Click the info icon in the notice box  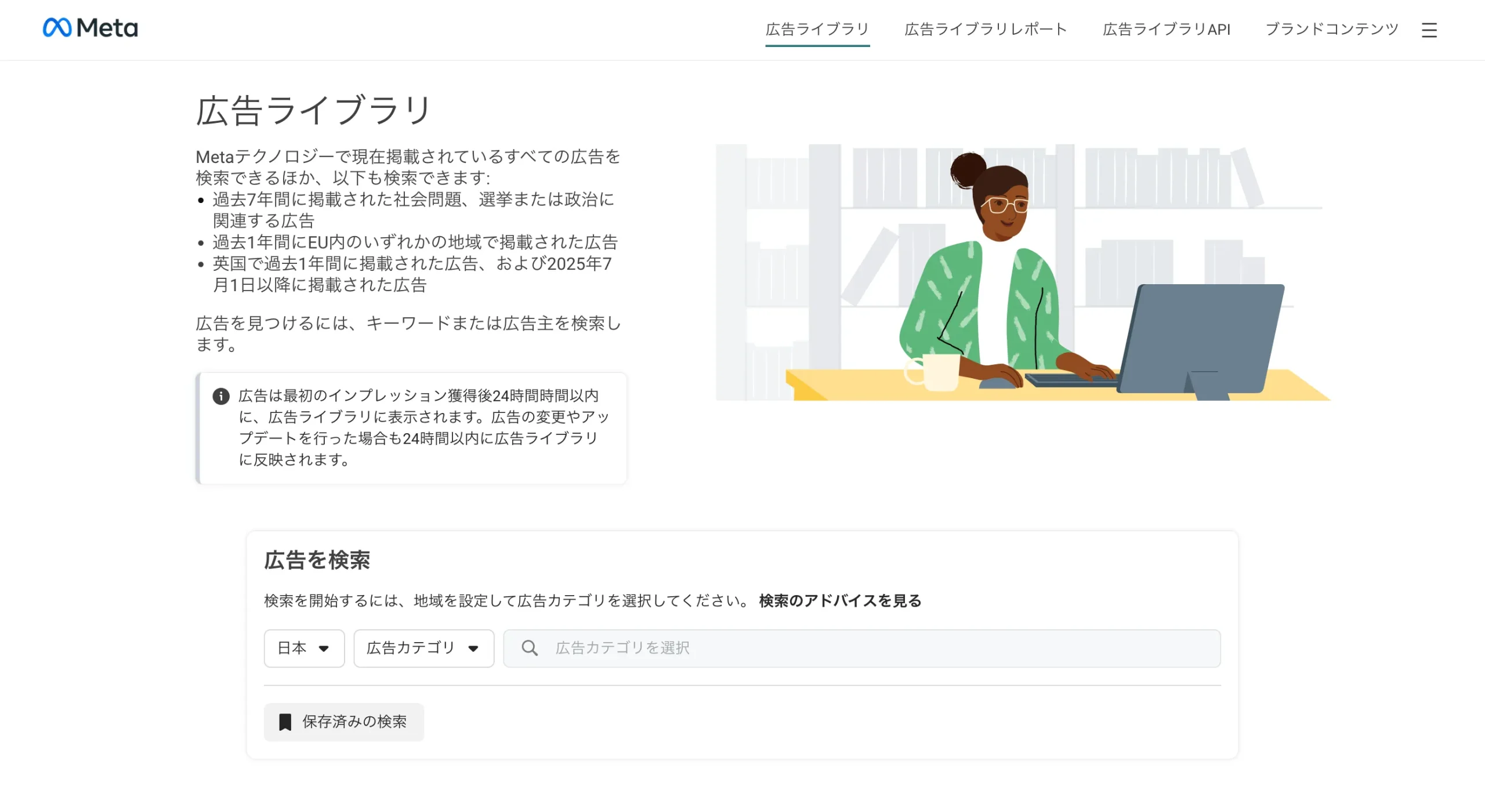[220, 396]
